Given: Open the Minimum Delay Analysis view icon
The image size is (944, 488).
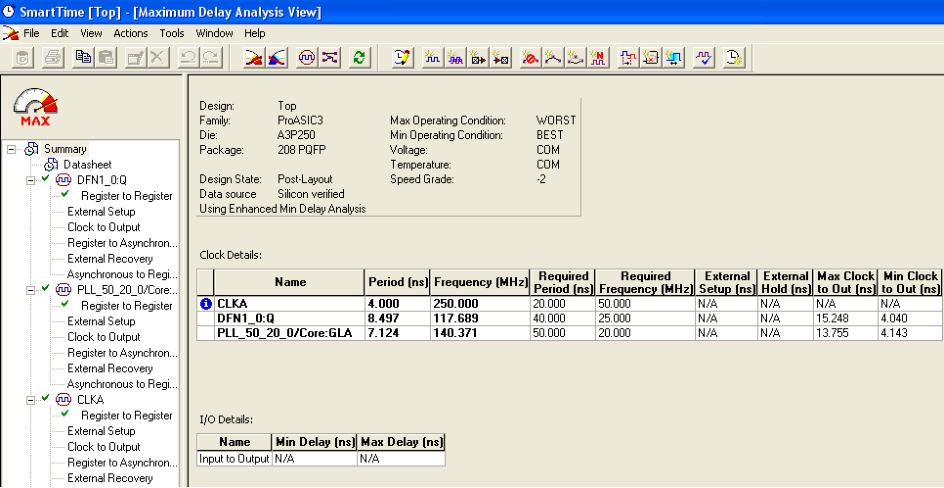Looking at the screenshot, I should tap(276, 58).
